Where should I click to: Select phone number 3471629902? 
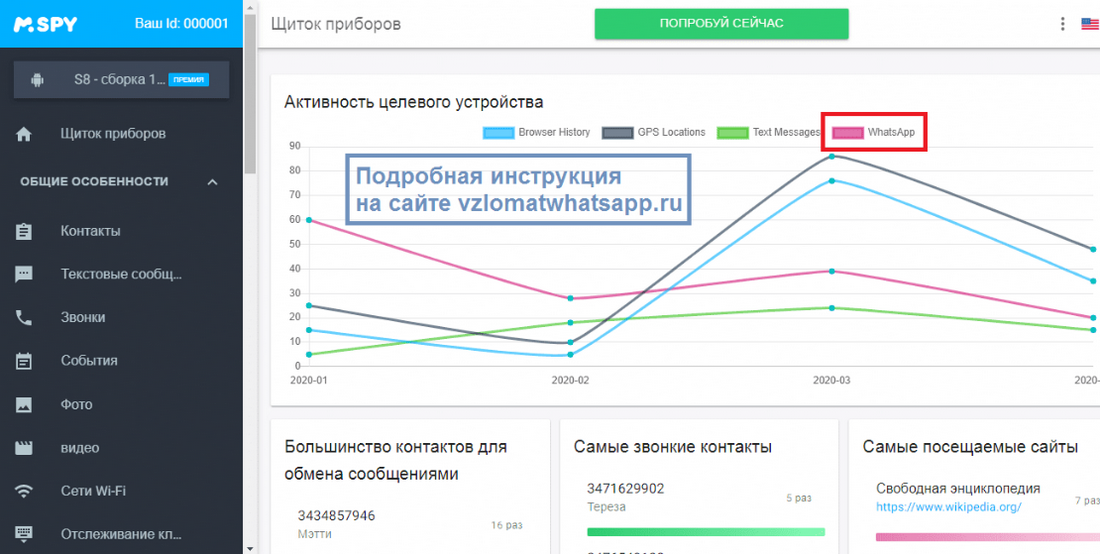pyautogui.click(x=626, y=489)
